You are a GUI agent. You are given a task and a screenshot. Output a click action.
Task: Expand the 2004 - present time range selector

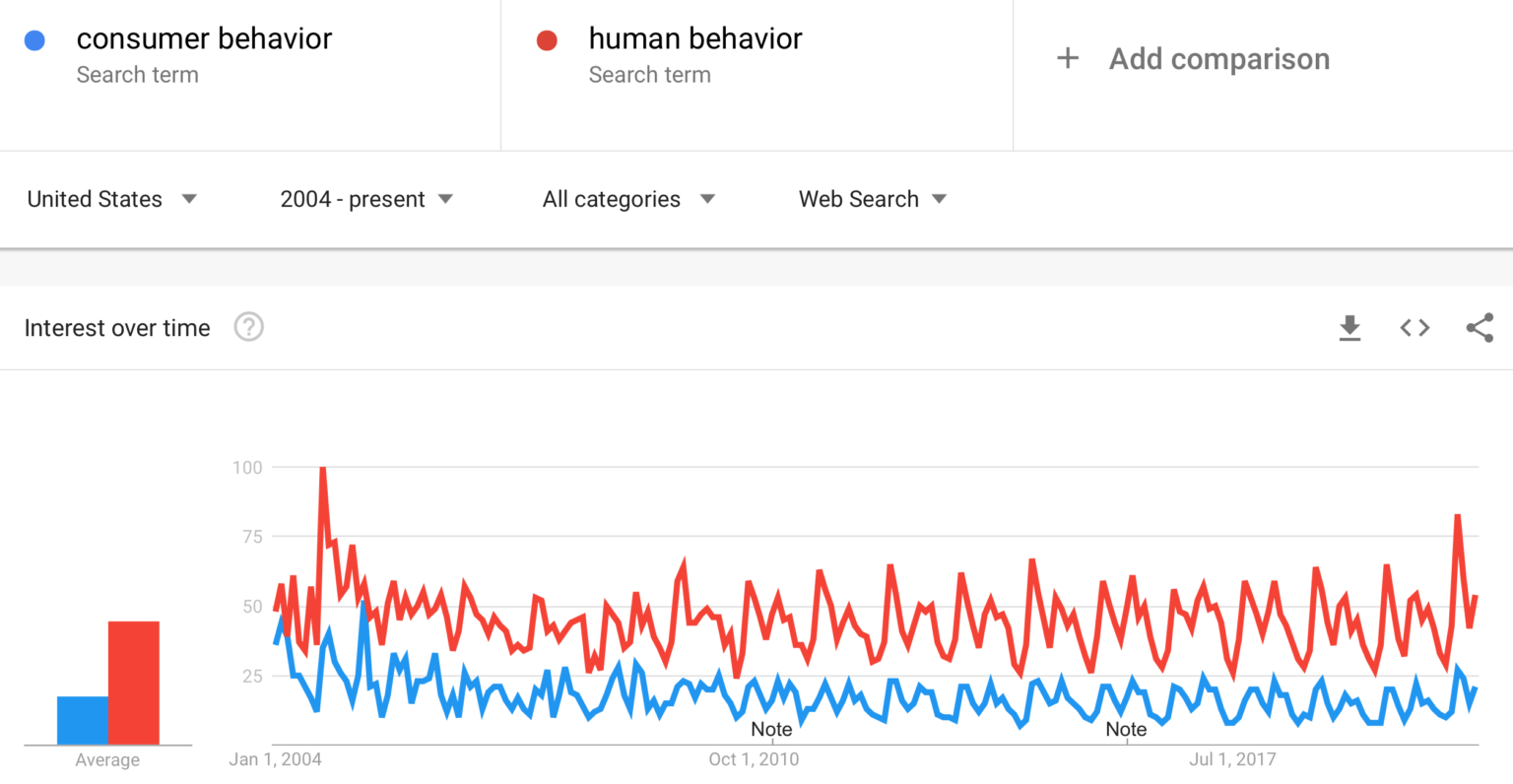[x=365, y=199]
